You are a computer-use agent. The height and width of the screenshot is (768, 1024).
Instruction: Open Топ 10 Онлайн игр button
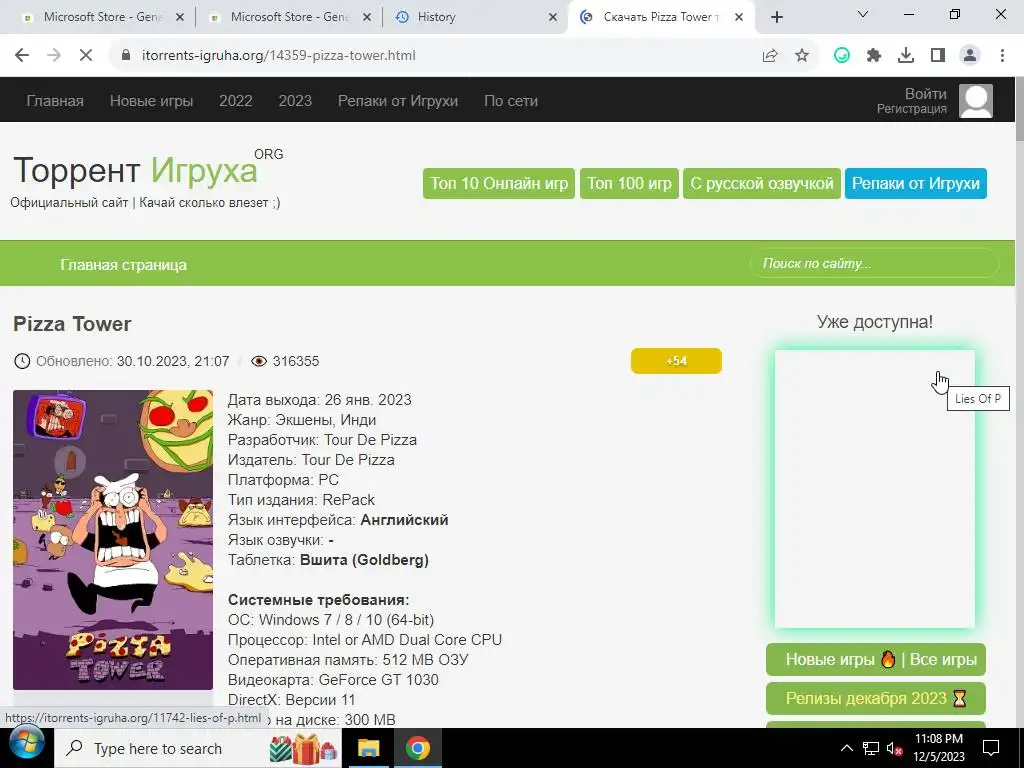[x=499, y=184]
